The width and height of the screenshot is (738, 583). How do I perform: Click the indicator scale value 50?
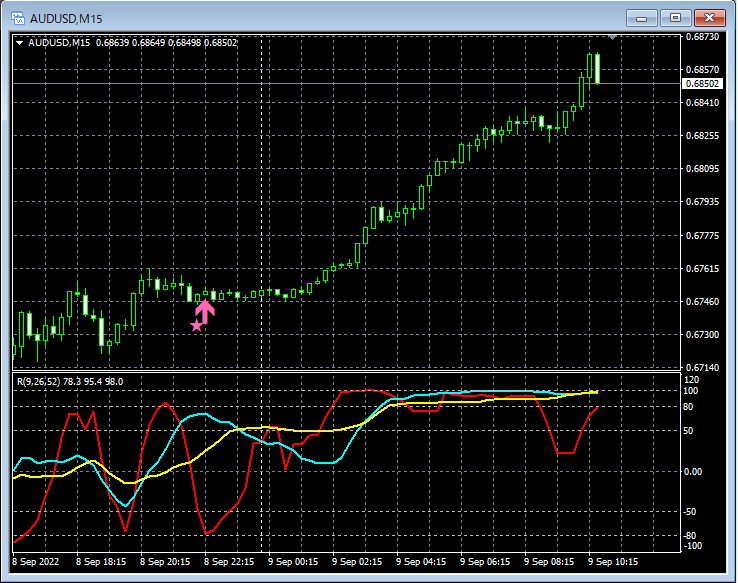(688, 431)
